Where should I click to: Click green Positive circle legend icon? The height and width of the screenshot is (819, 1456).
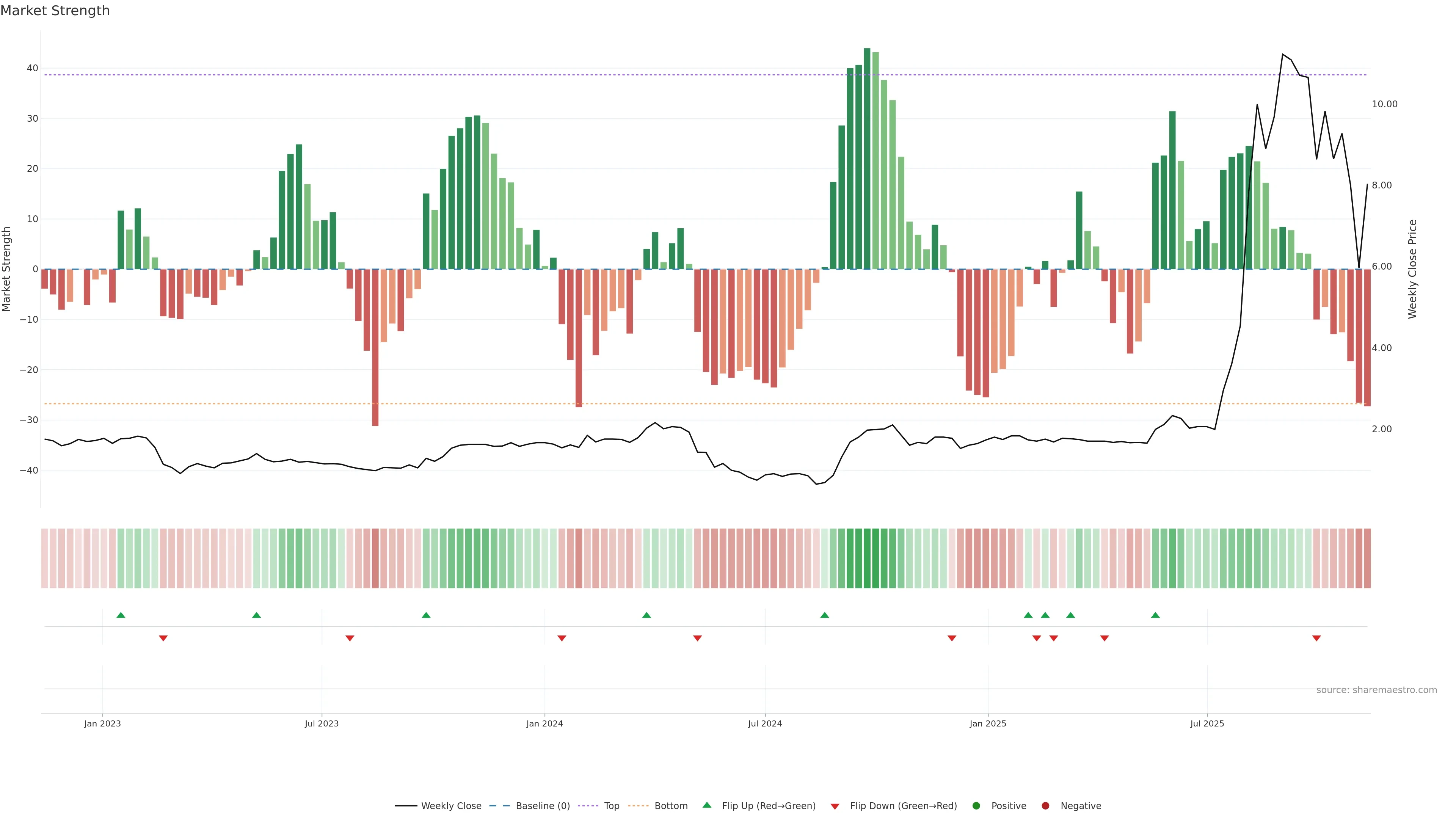pyautogui.click(x=976, y=805)
